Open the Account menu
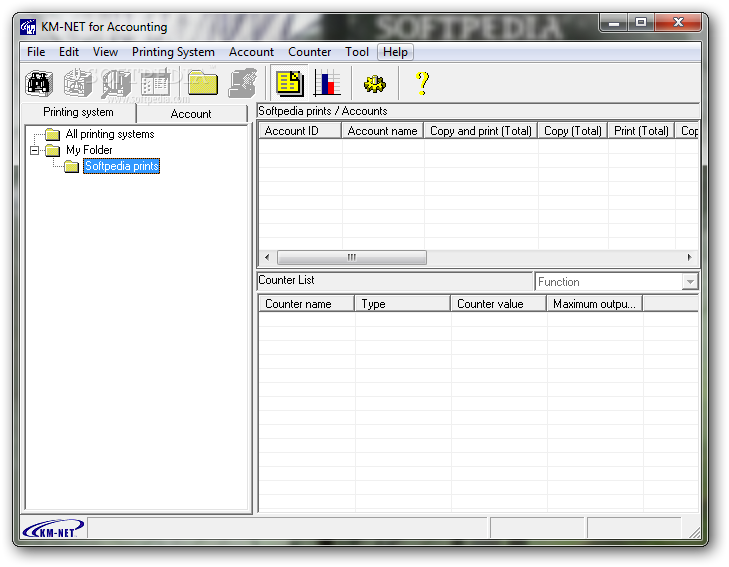The image size is (729, 567). point(251,52)
